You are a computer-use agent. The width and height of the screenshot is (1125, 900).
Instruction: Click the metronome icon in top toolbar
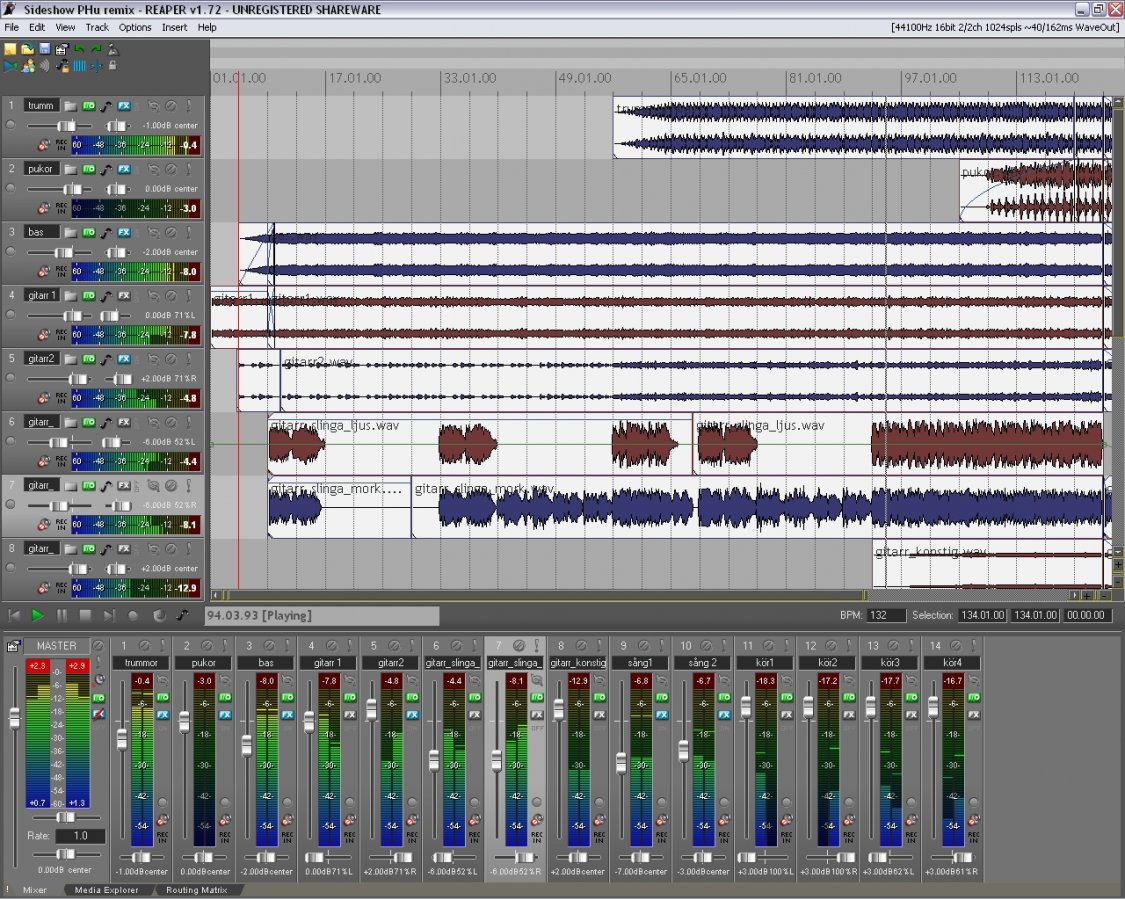[113, 48]
